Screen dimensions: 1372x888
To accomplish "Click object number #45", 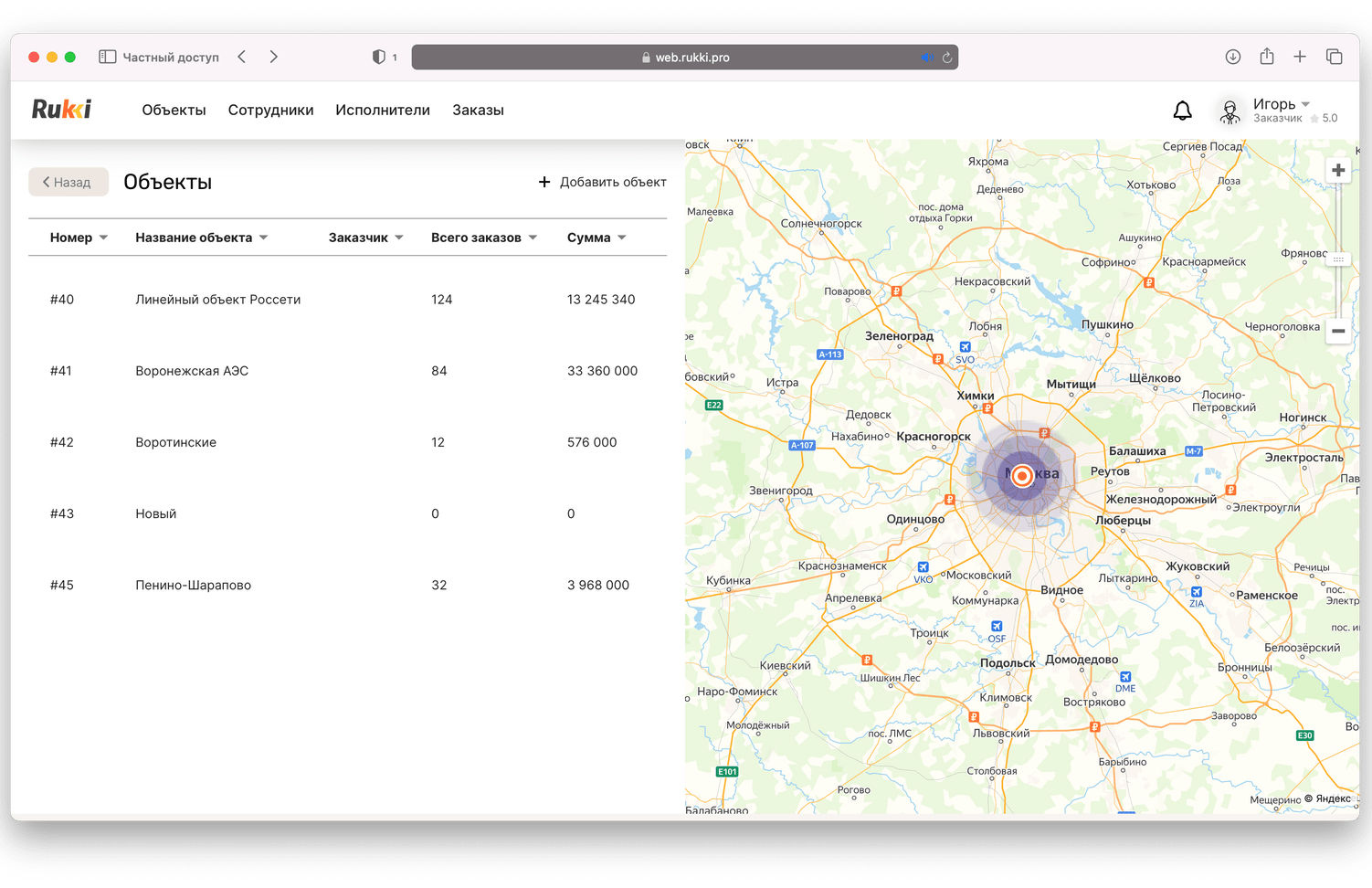I will (x=62, y=585).
